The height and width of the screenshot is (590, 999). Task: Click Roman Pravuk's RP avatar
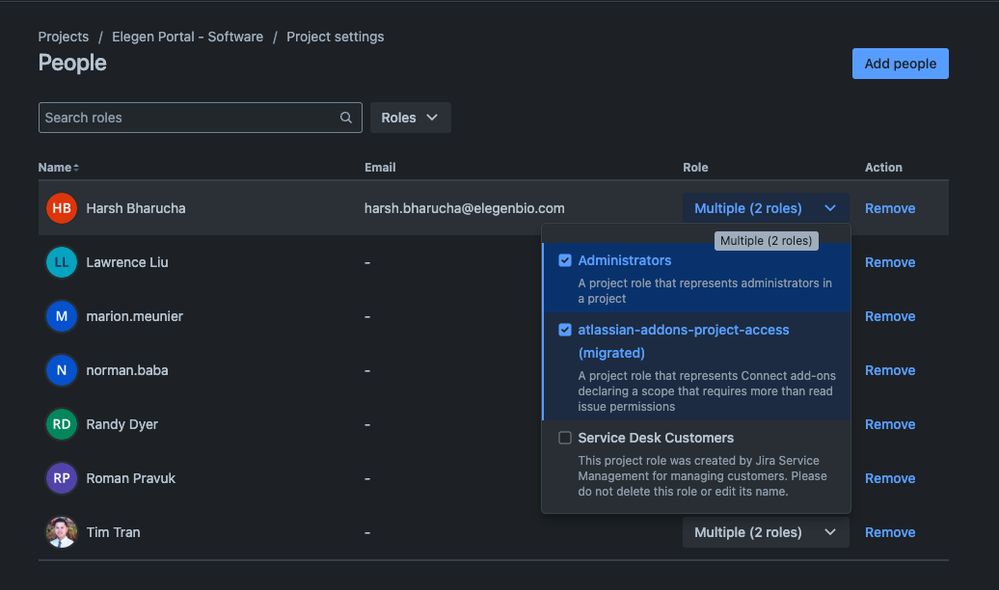pos(62,478)
